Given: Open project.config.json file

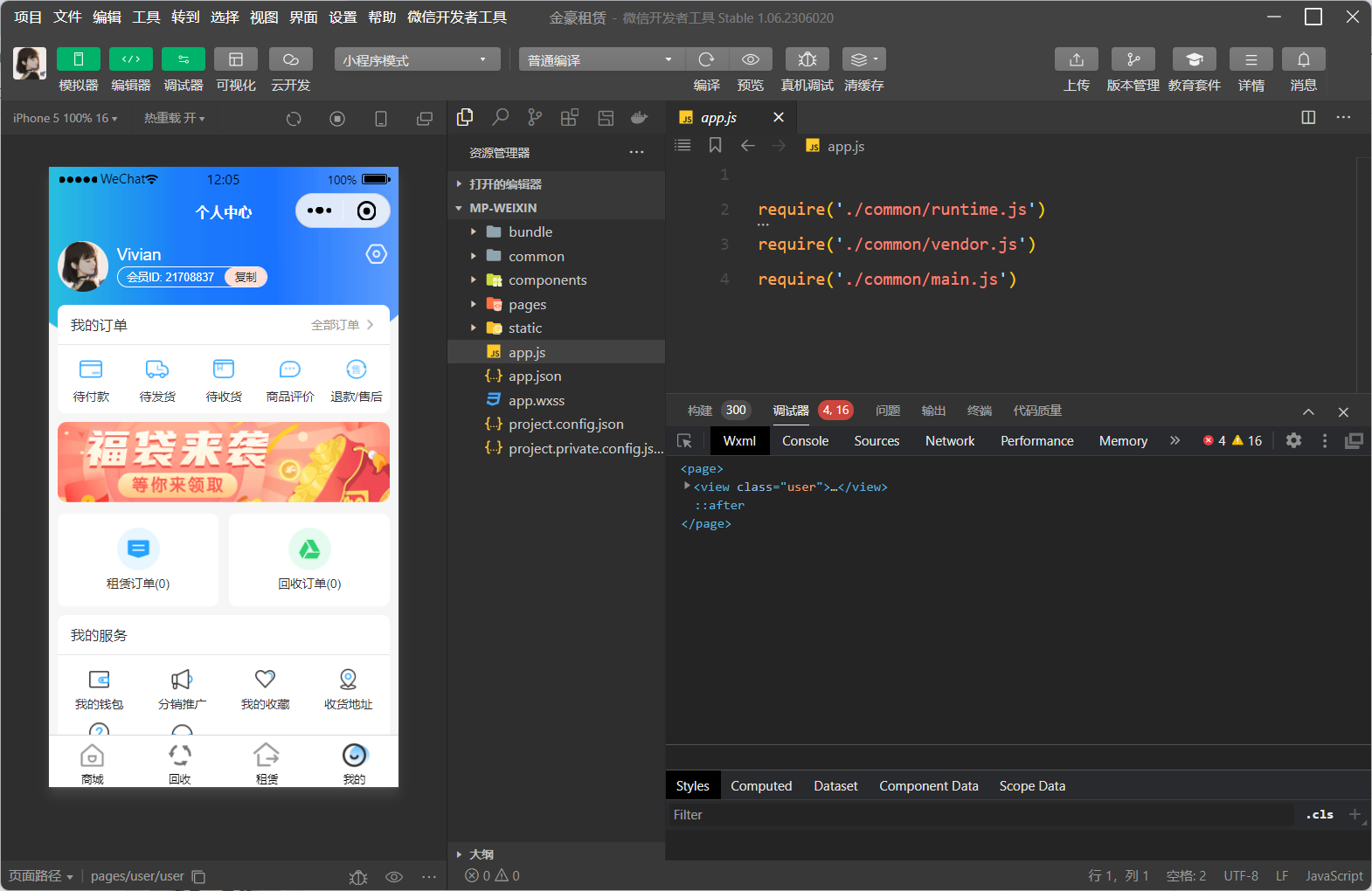Looking at the screenshot, I should click(x=556, y=424).
